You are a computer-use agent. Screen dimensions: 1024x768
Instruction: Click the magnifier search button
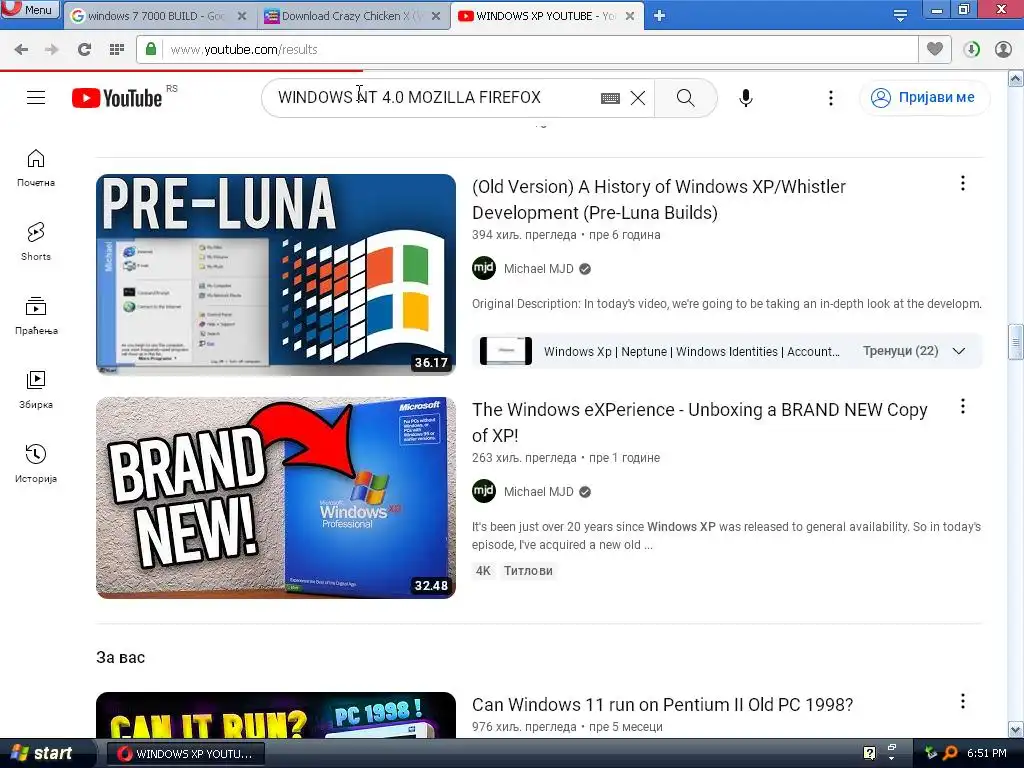tap(685, 98)
